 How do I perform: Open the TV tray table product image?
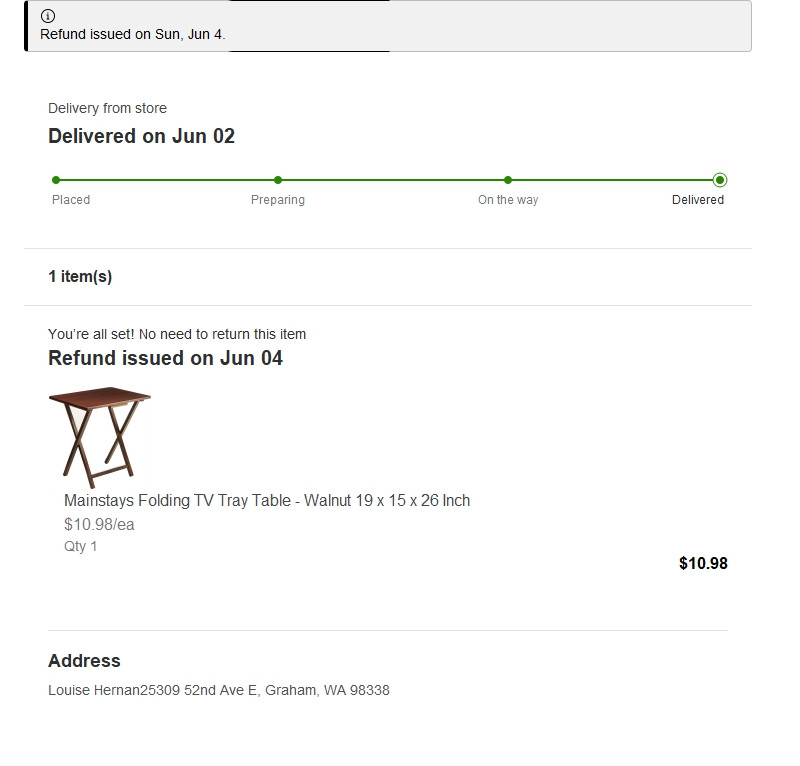click(x=99, y=437)
